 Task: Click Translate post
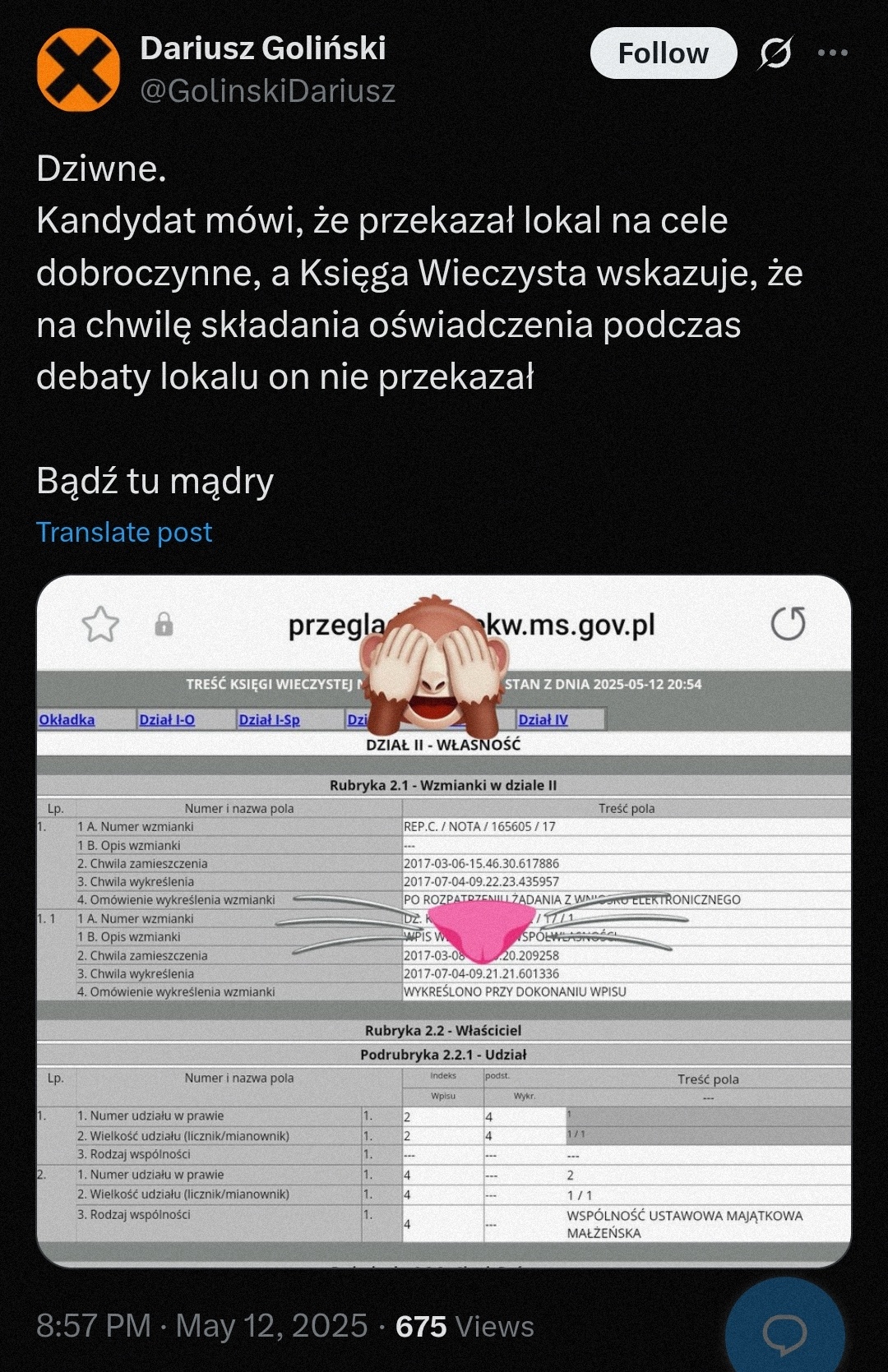(124, 532)
